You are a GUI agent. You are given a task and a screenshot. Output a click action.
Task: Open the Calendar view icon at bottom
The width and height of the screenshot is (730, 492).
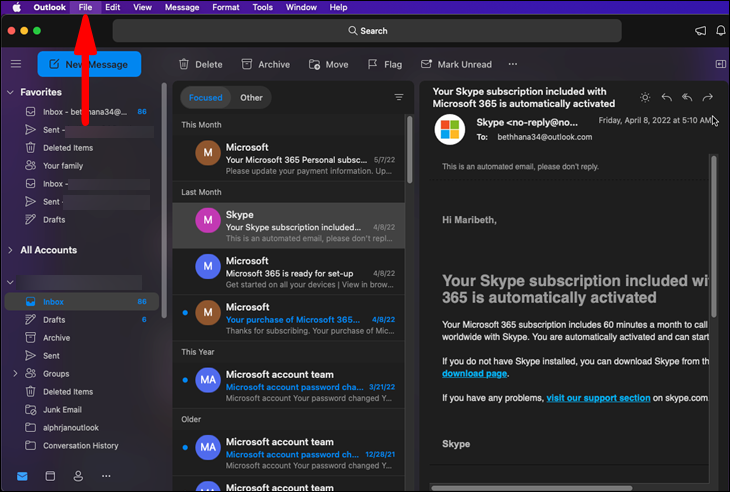coord(50,476)
